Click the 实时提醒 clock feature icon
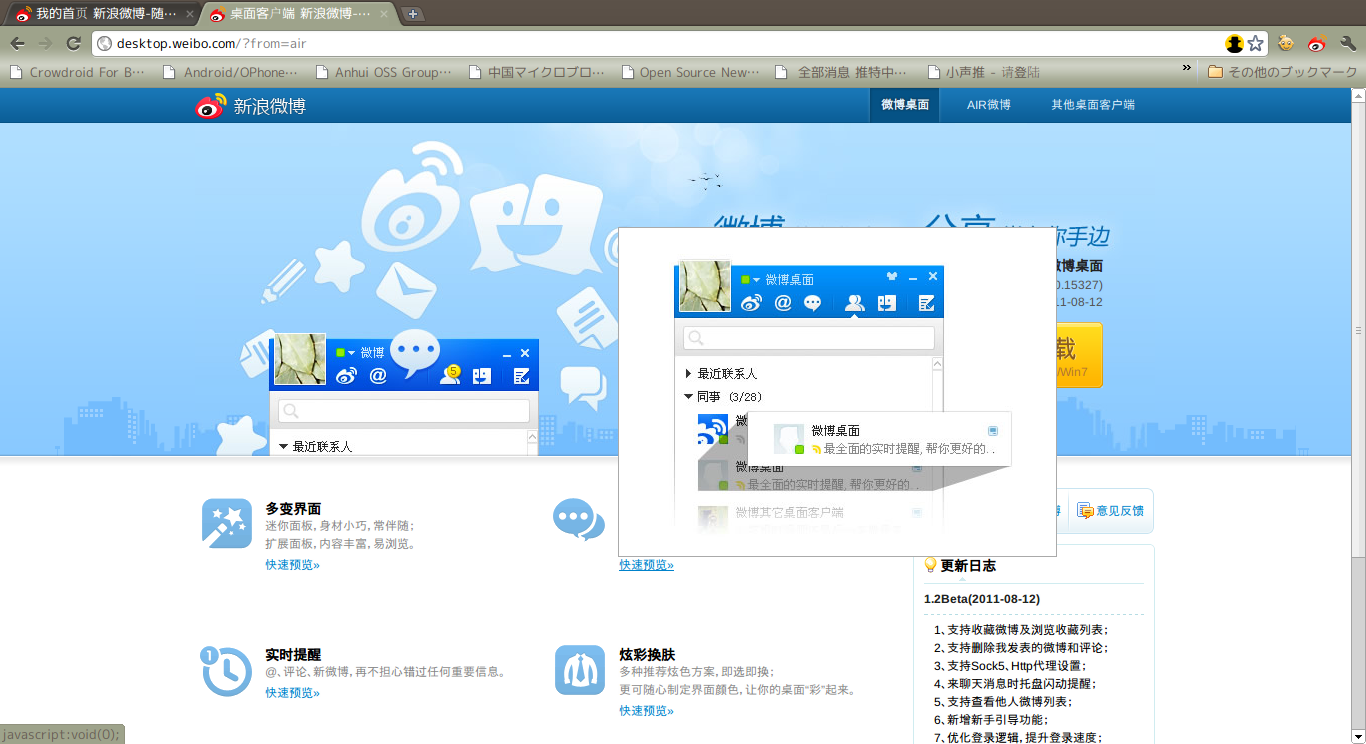 tap(227, 671)
